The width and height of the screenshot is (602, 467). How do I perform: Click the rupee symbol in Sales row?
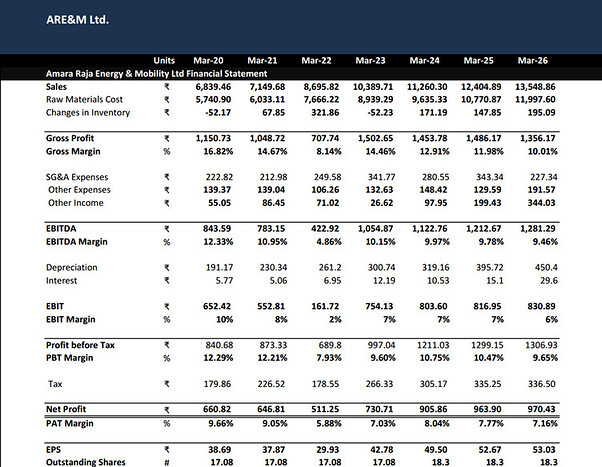click(x=167, y=87)
